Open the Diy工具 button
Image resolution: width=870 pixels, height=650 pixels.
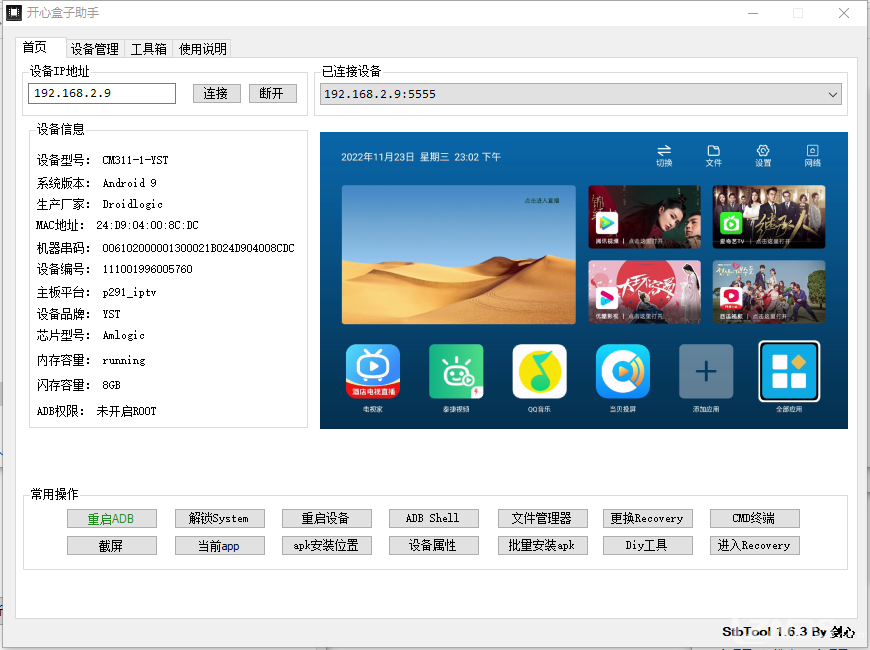(x=648, y=546)
